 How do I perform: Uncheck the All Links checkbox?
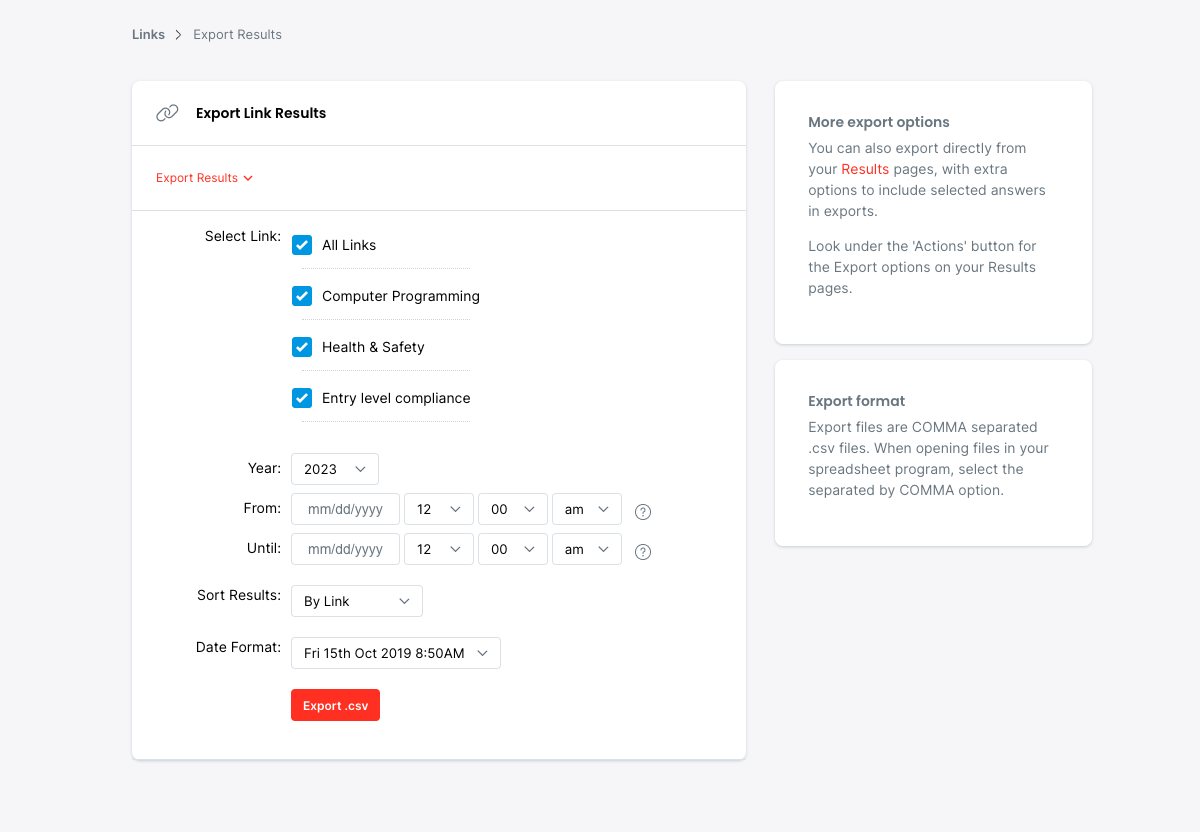302,245
